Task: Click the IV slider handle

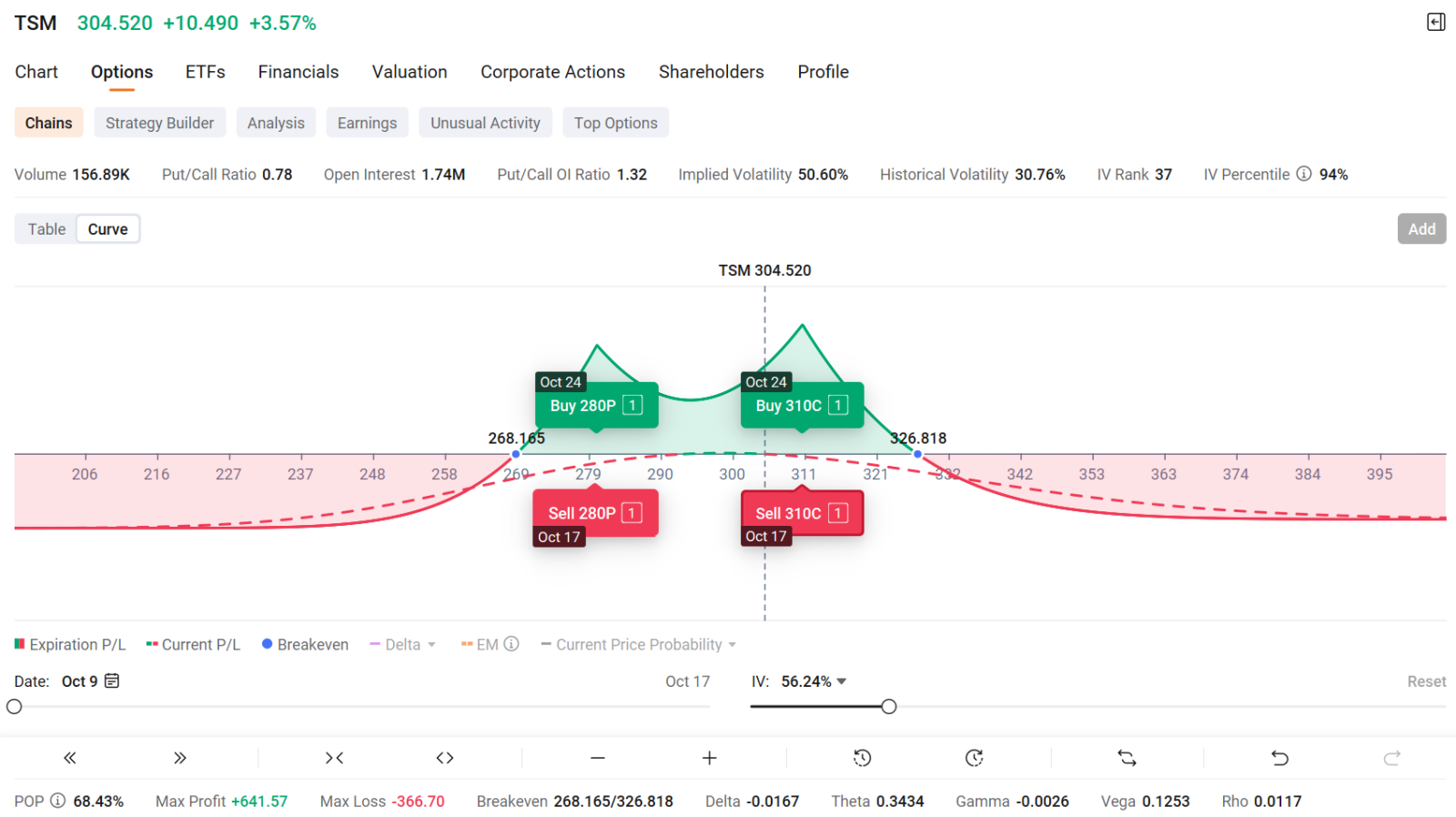Action: click(x=889, y=707)
